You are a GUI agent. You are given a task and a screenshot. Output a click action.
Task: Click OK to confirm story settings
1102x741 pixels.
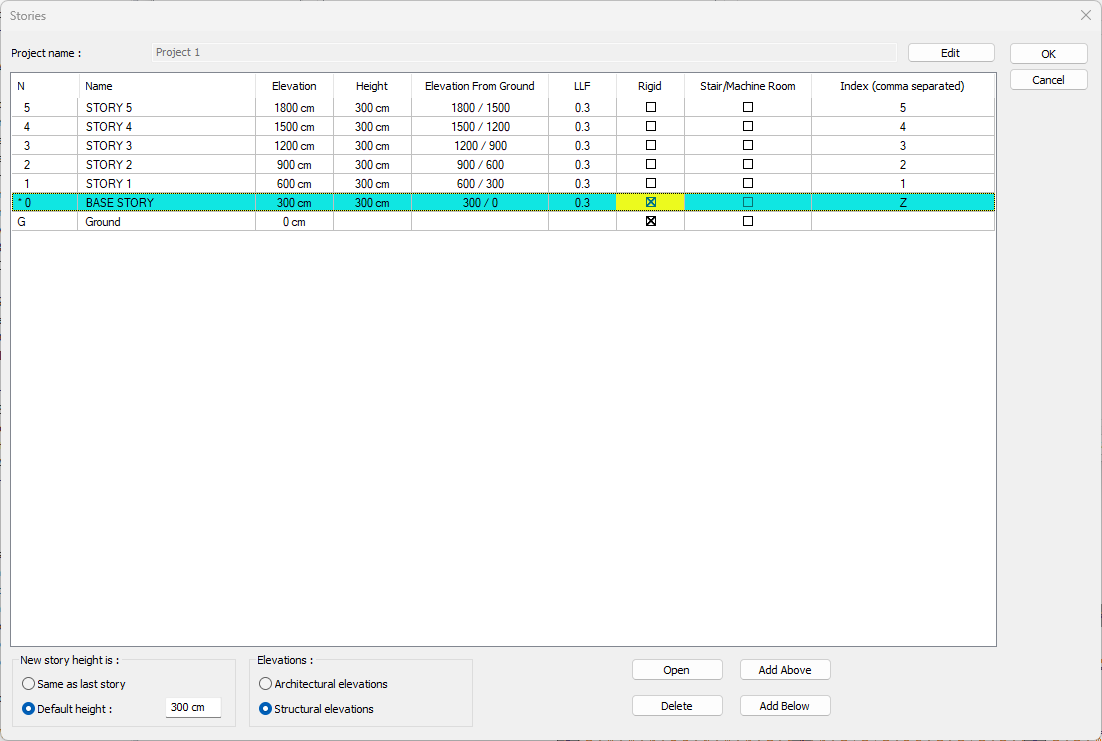1048,54
